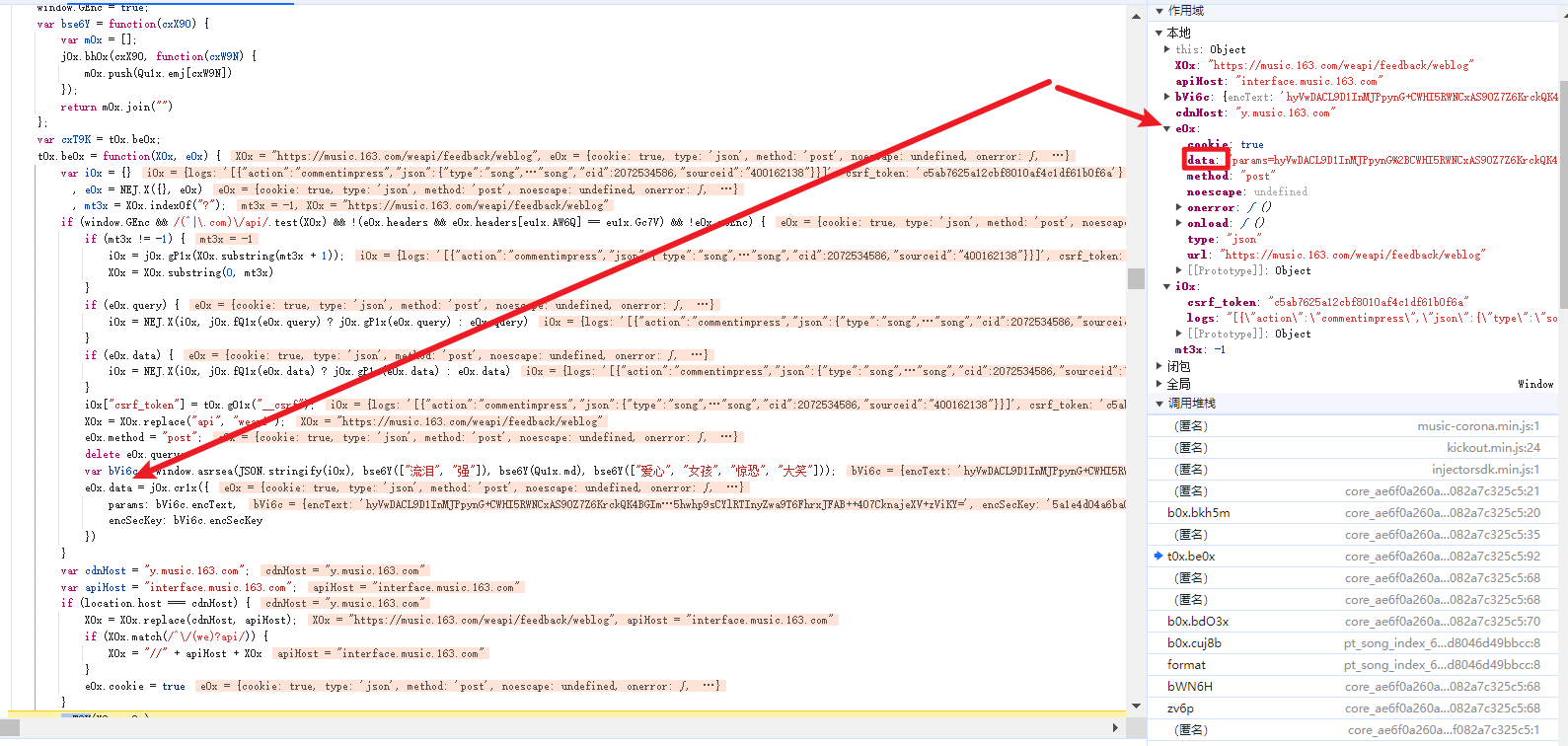The image size is (1568, 746).
Task: Select the iOx logs property
Action: (x=1373, y=318)
